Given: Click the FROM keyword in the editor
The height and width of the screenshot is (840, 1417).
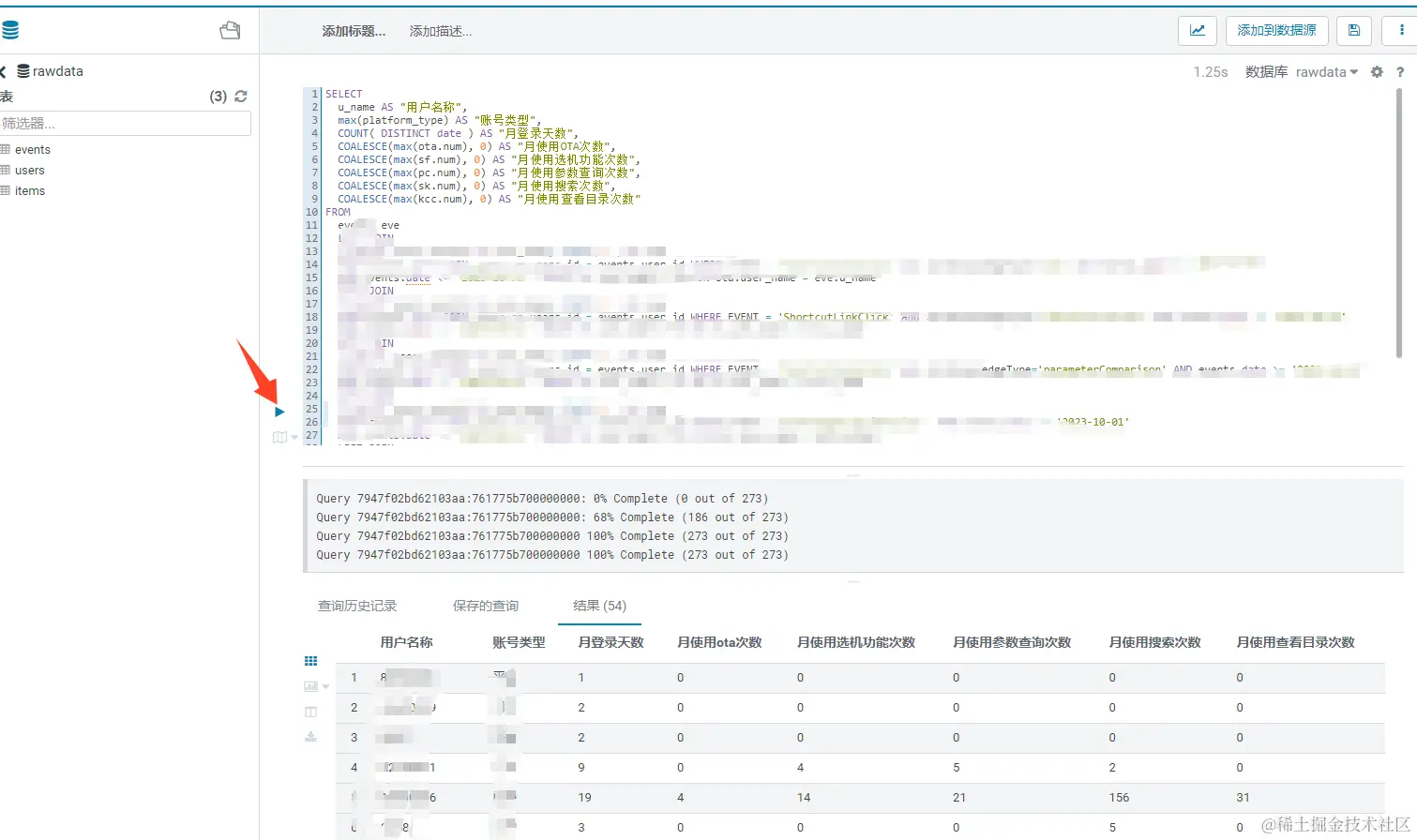Looking at the screenshot, I should [x=338, y=212].
